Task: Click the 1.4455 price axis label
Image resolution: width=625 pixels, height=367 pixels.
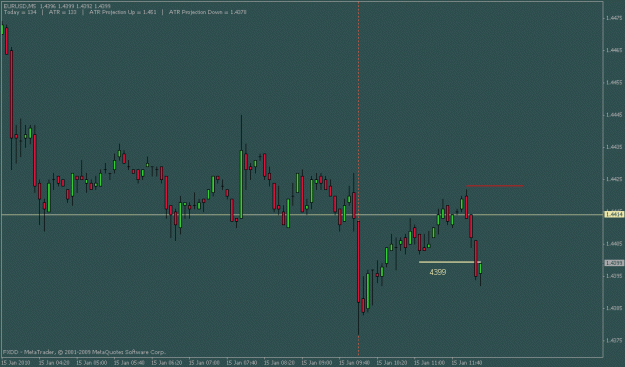Action: 614,82
